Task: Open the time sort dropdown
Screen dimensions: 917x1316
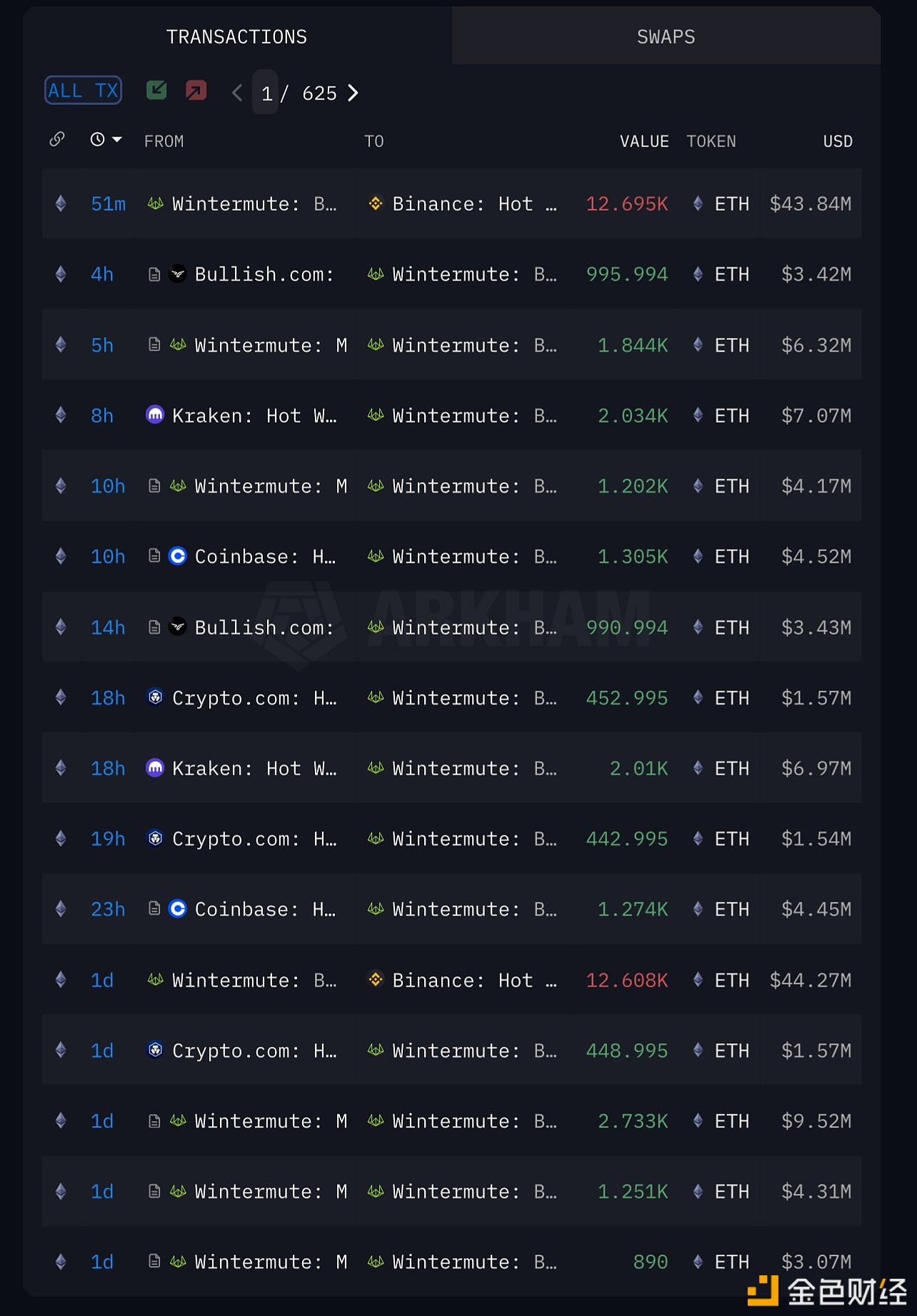Action: point(106,139)
